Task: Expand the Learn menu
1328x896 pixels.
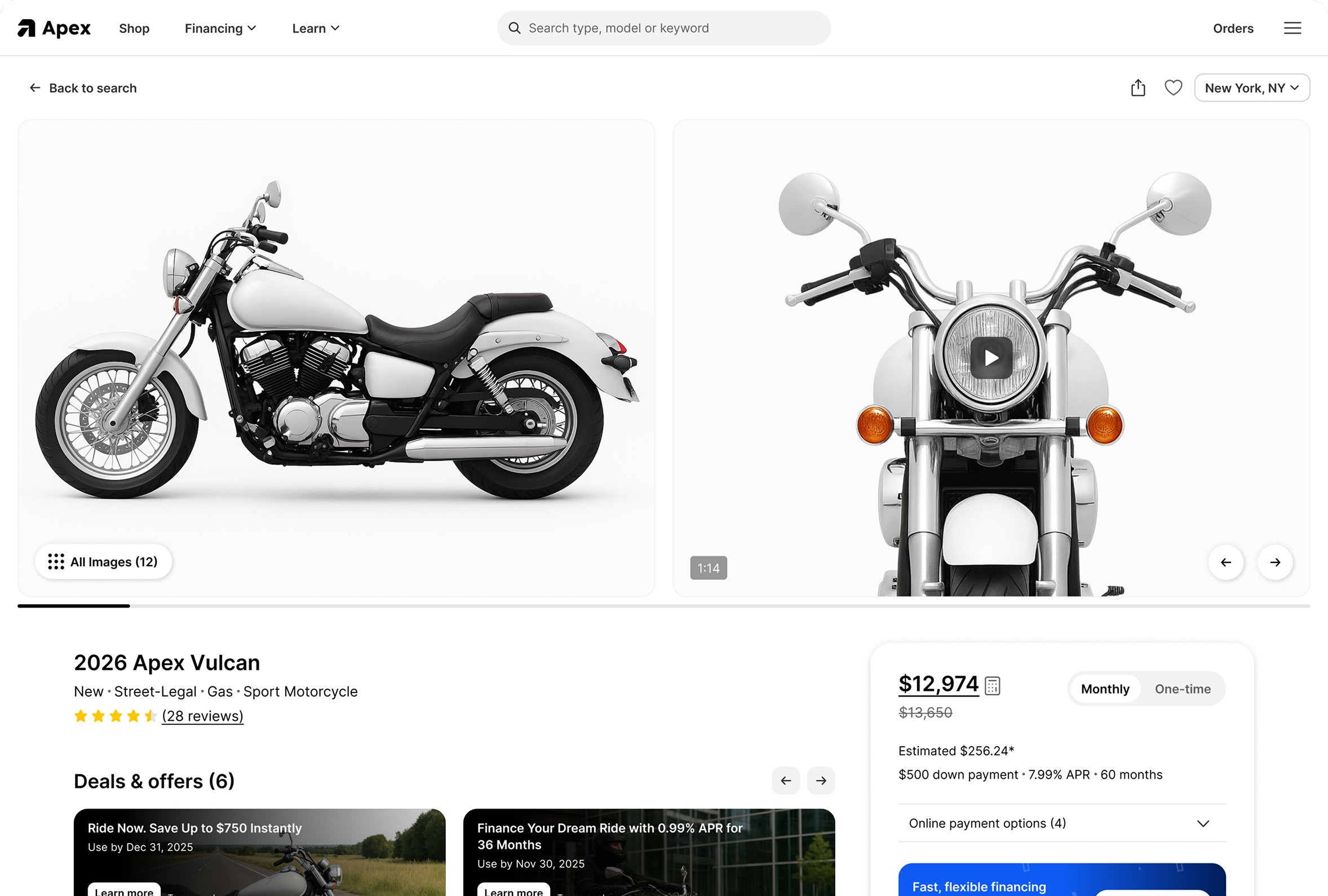Action: [x=315, y=28]
